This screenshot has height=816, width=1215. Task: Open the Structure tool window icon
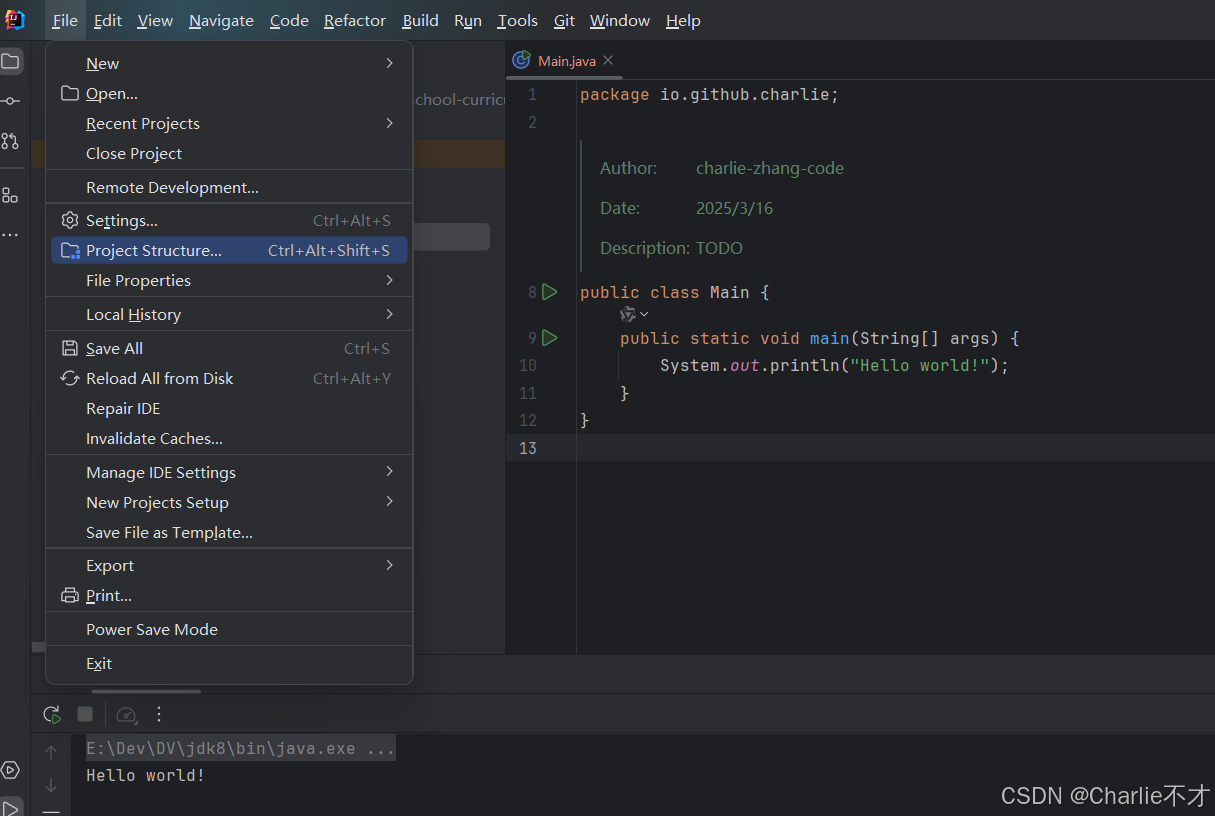pyautogui.click(x=10, y=195)
